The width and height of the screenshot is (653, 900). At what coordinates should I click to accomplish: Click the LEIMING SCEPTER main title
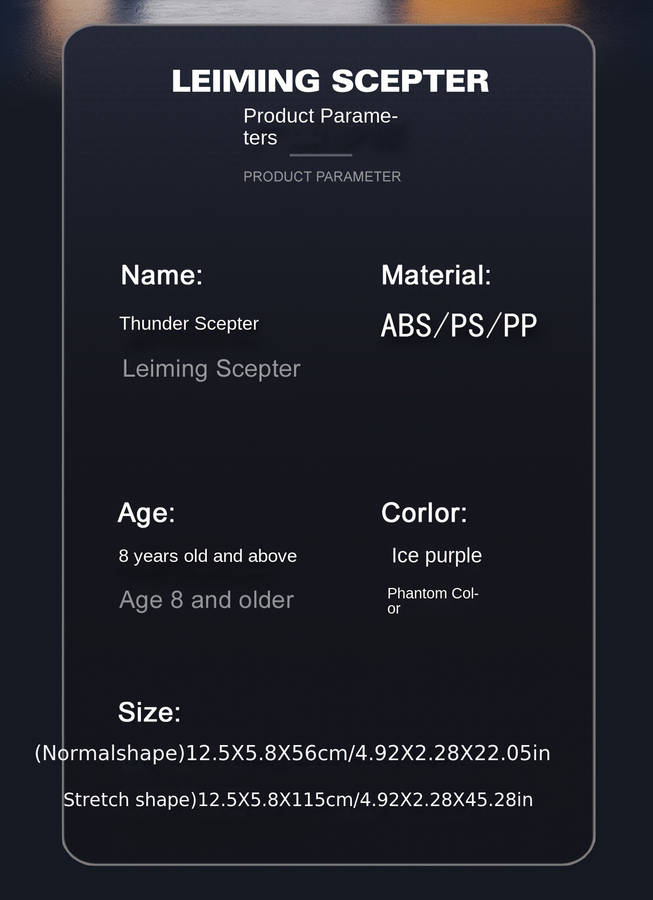point(330,81)
